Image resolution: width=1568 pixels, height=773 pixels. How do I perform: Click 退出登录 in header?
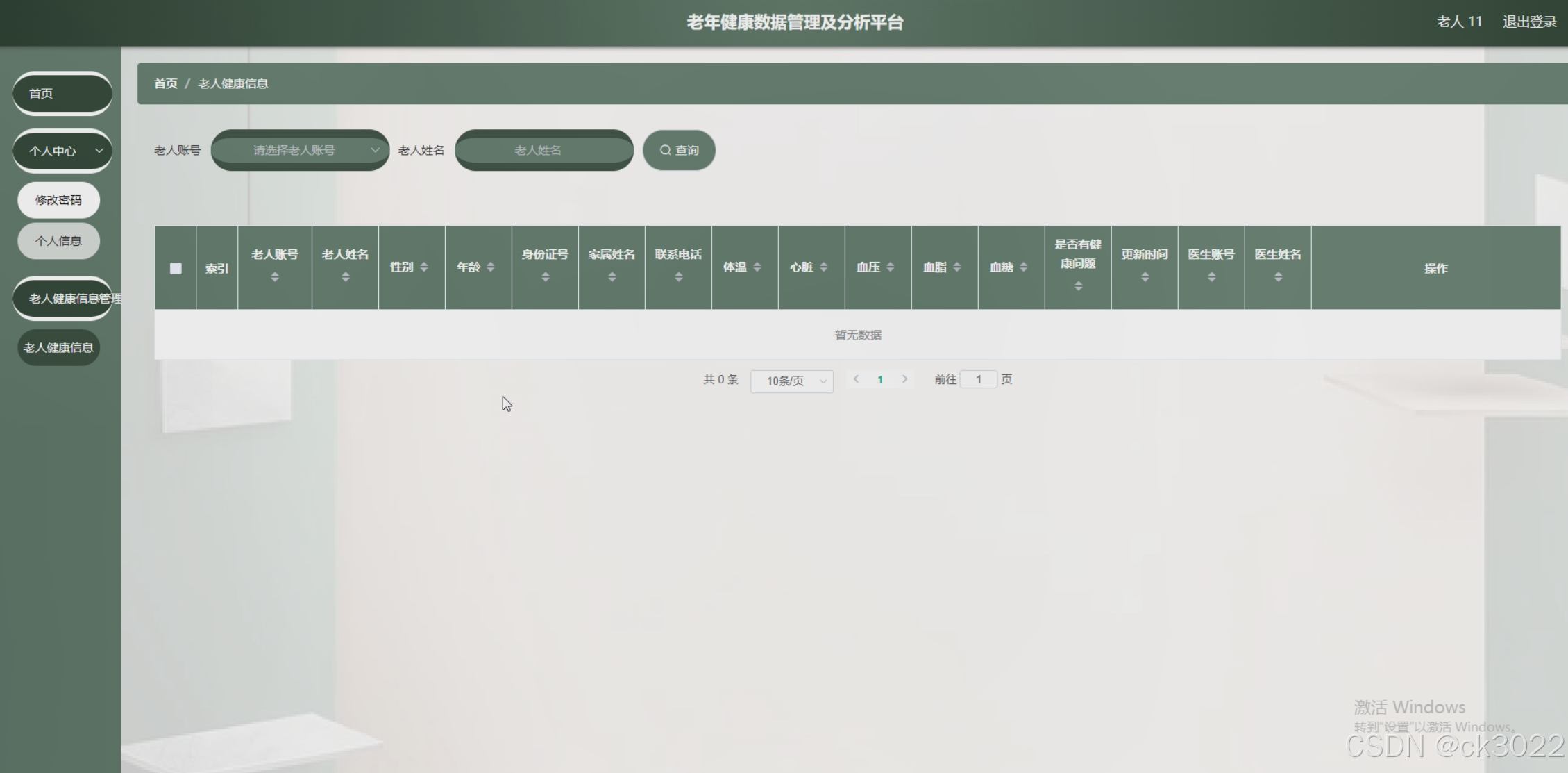[x=1529, y=22]
